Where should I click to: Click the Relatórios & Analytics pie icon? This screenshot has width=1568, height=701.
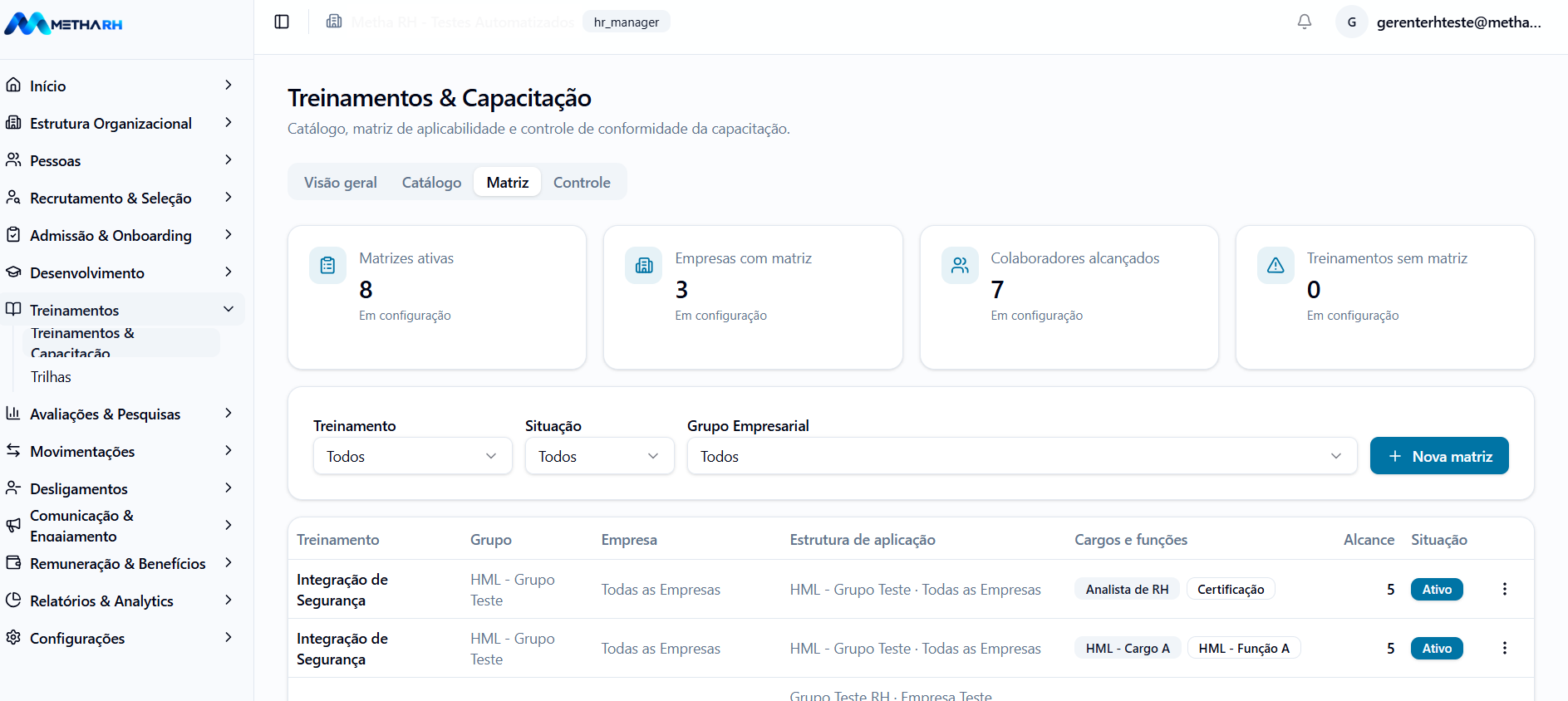click(x=13, y=600)
